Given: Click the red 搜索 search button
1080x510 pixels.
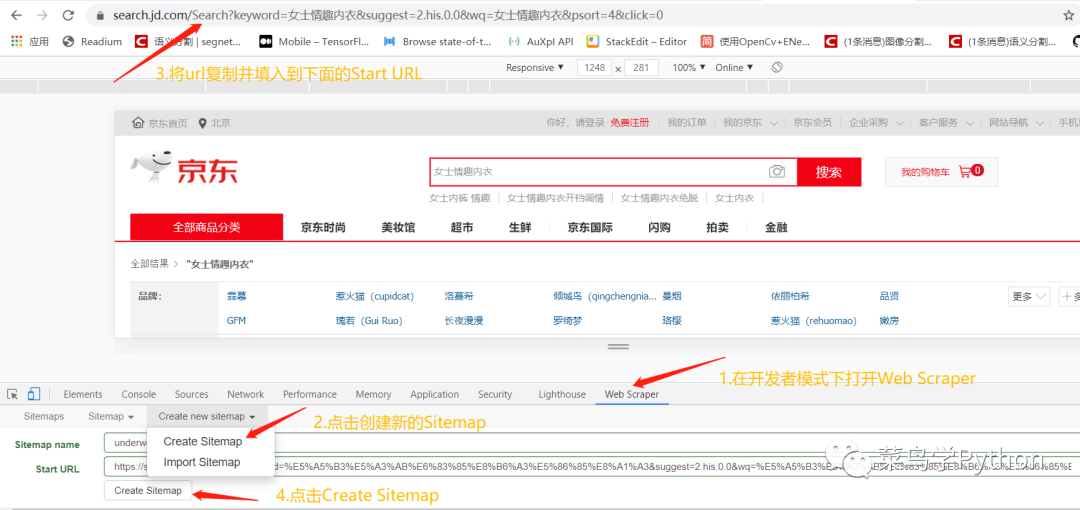Looking at the screenshot, I should pyautogui.click(x=829, y=172).
